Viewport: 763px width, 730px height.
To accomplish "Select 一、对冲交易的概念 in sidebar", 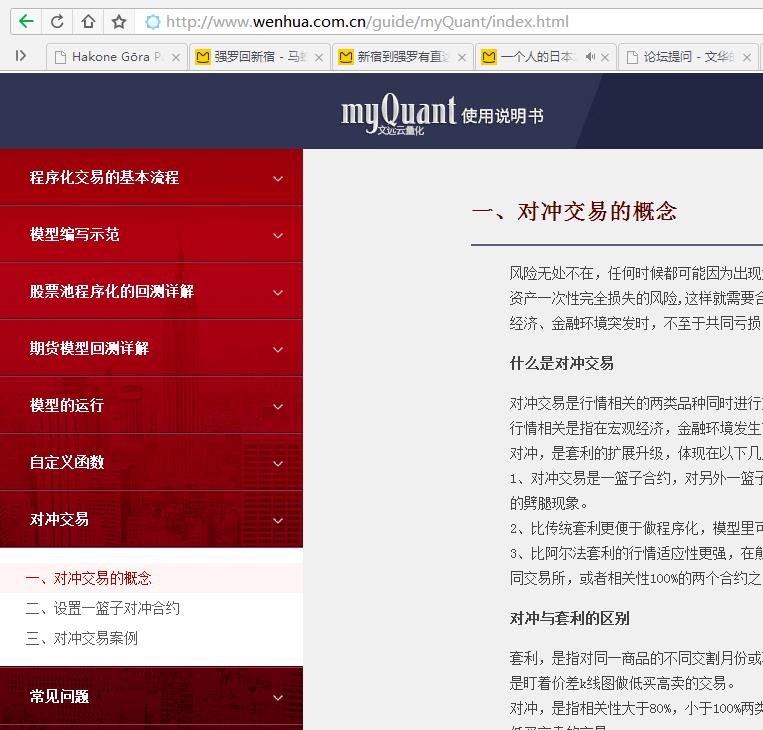I will pos(89,578).
